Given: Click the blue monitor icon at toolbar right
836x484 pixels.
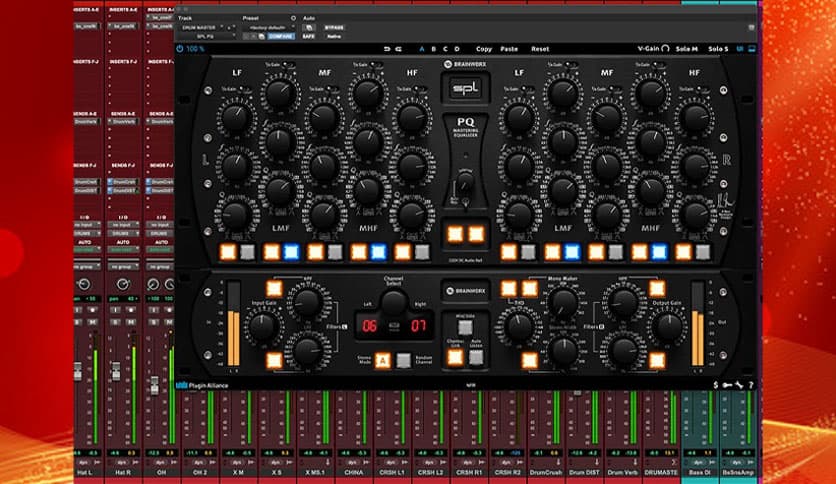Looking at the screenshot, I should pyautogui.click(x=752, y=49).
